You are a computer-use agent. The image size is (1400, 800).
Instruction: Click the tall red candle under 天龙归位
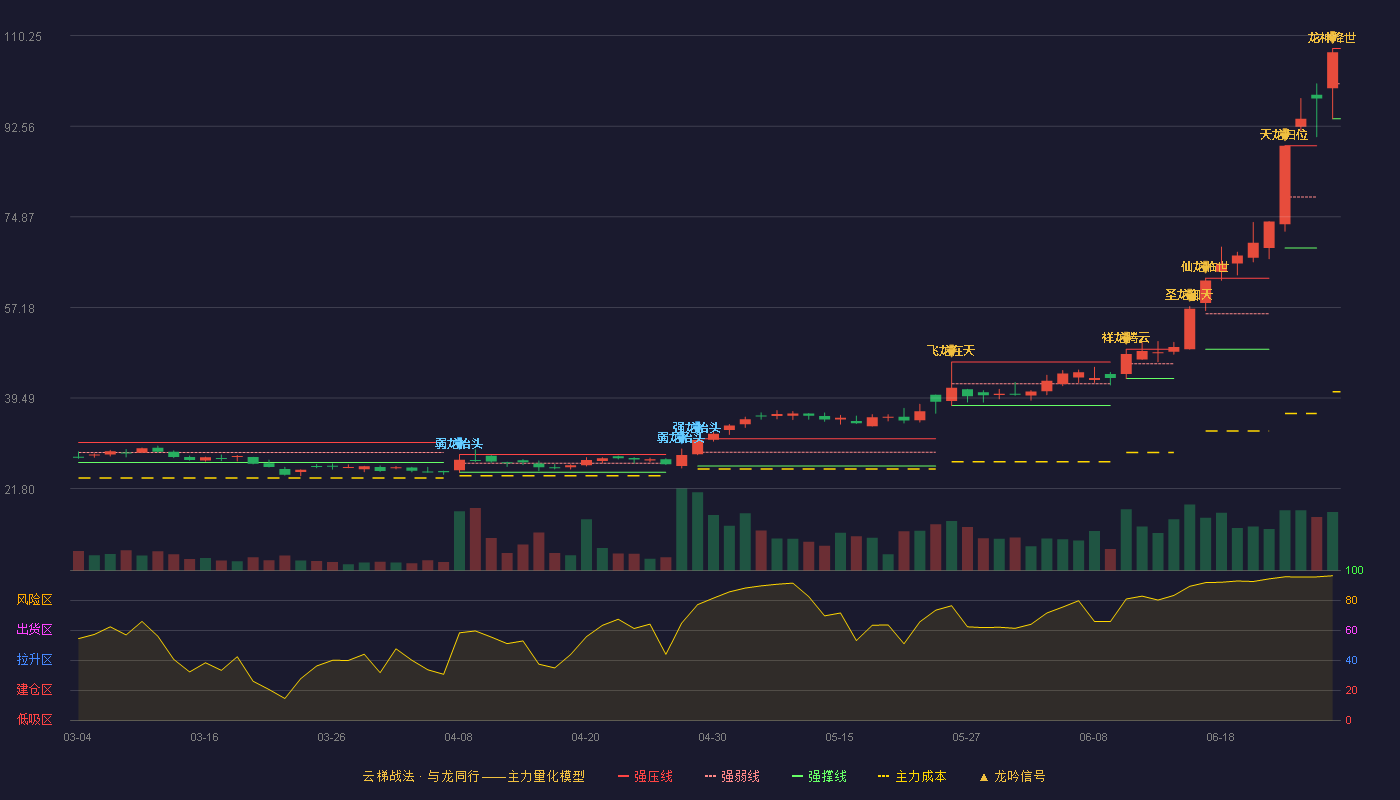(x=1284, y=185)
